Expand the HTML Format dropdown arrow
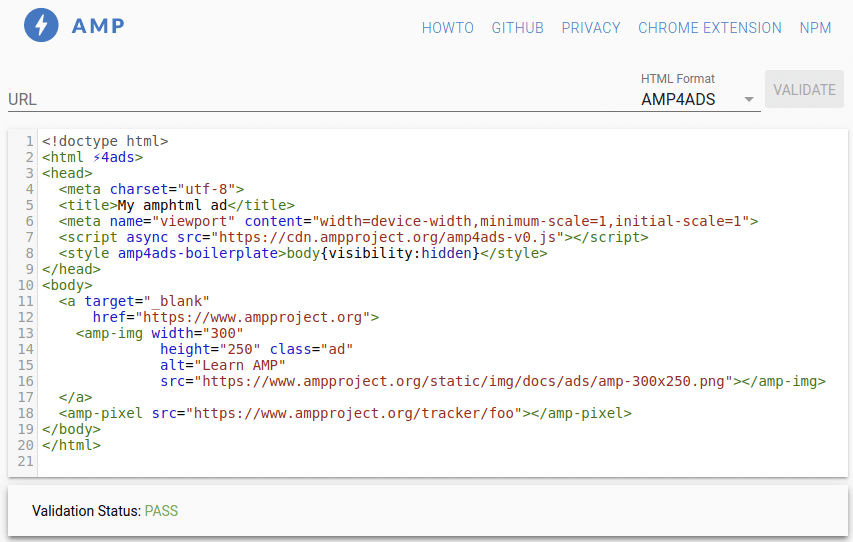853x542 pixels. (x=749, y=100)
